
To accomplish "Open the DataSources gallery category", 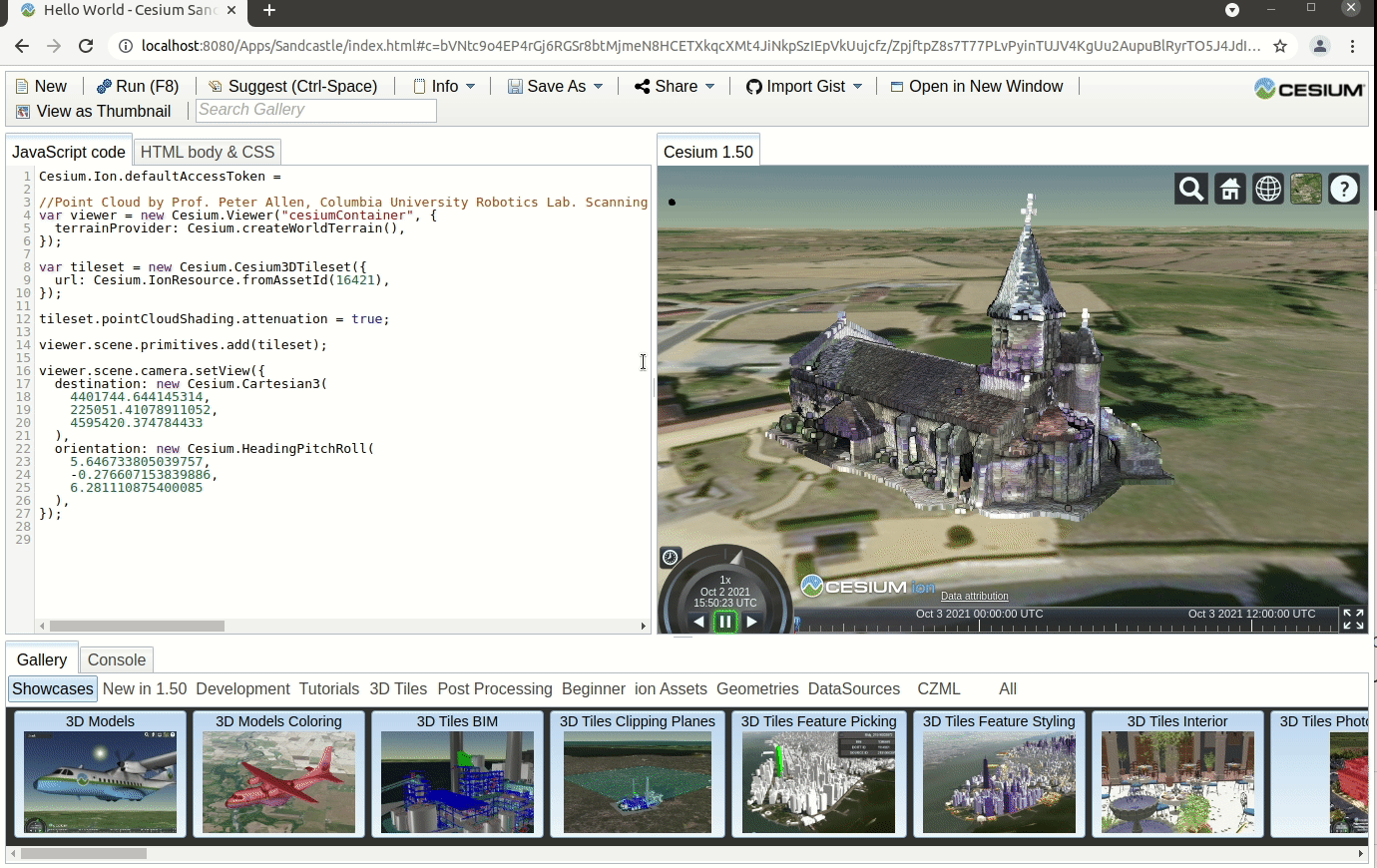I will (854, 689).
